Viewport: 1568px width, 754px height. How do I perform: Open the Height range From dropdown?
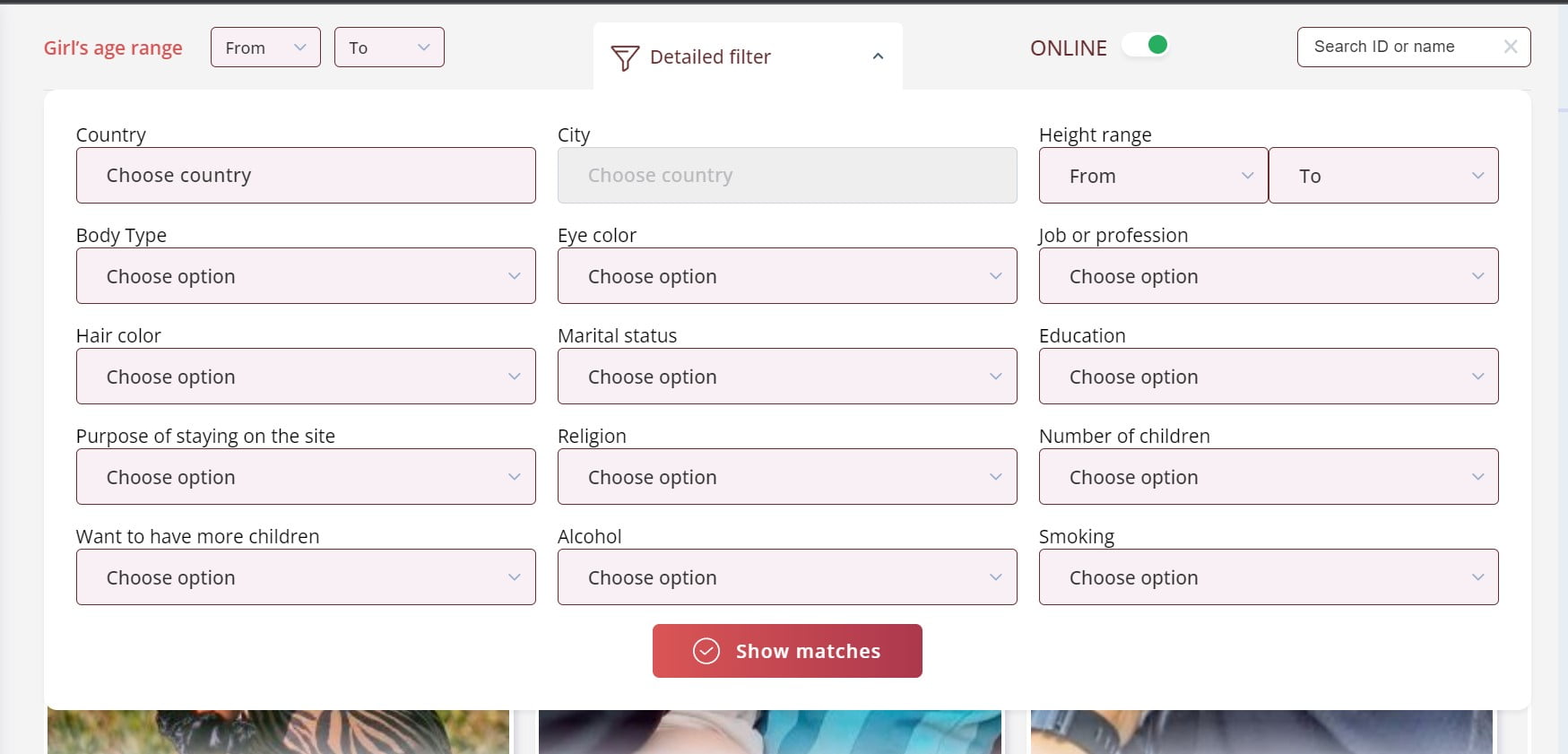point(1153,176)
